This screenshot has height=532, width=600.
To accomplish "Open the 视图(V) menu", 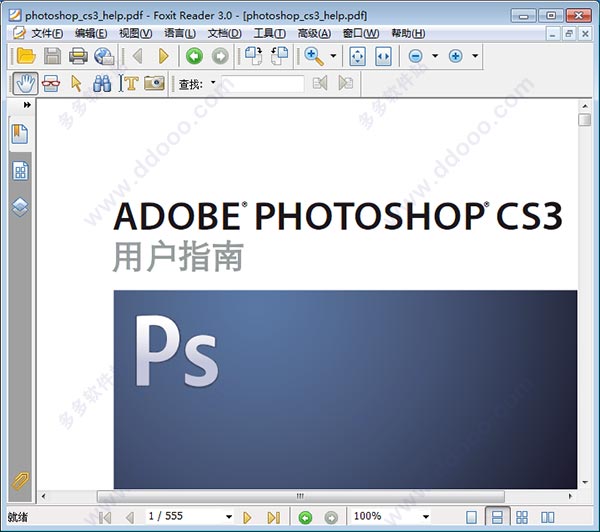I will [135, 34].
